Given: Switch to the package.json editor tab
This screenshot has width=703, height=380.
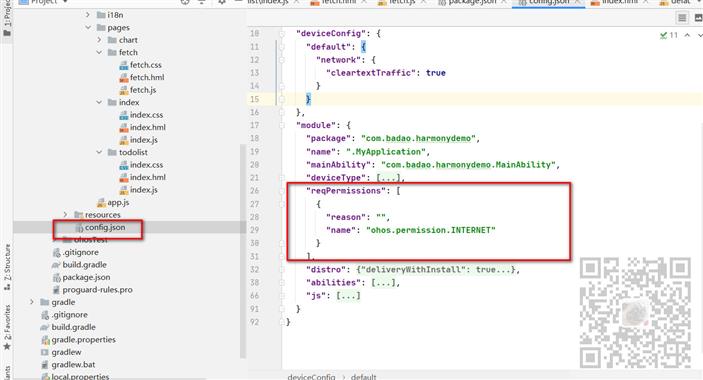Looking at the screenshot, I should [x=468, y=2].
